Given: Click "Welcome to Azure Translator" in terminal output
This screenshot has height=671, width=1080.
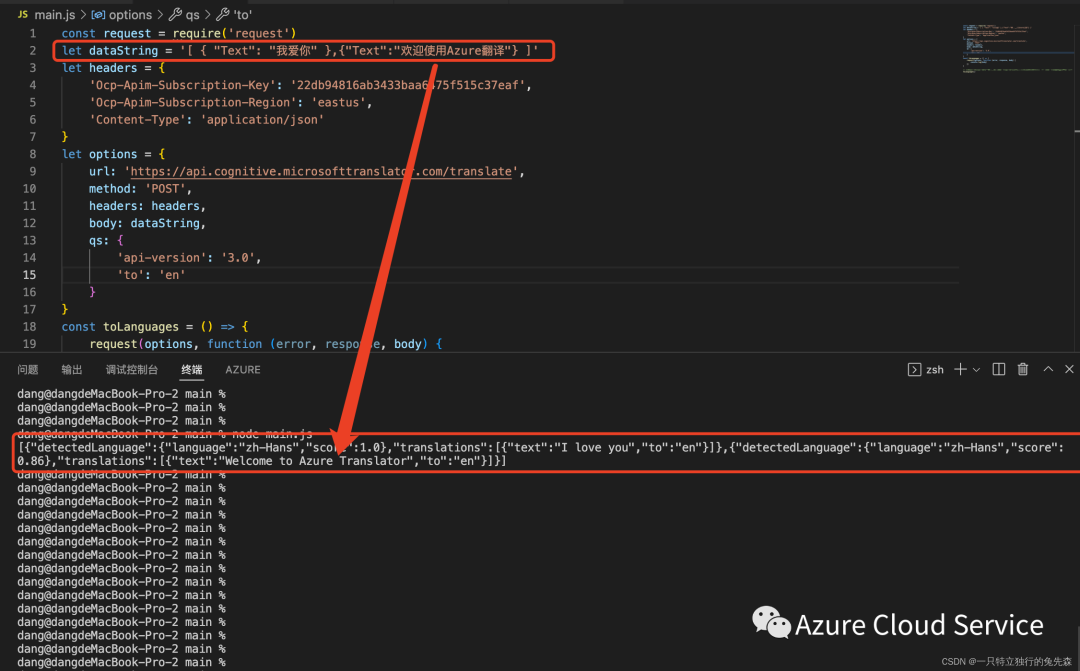Looking at the screenshot, I should (318, 461).
